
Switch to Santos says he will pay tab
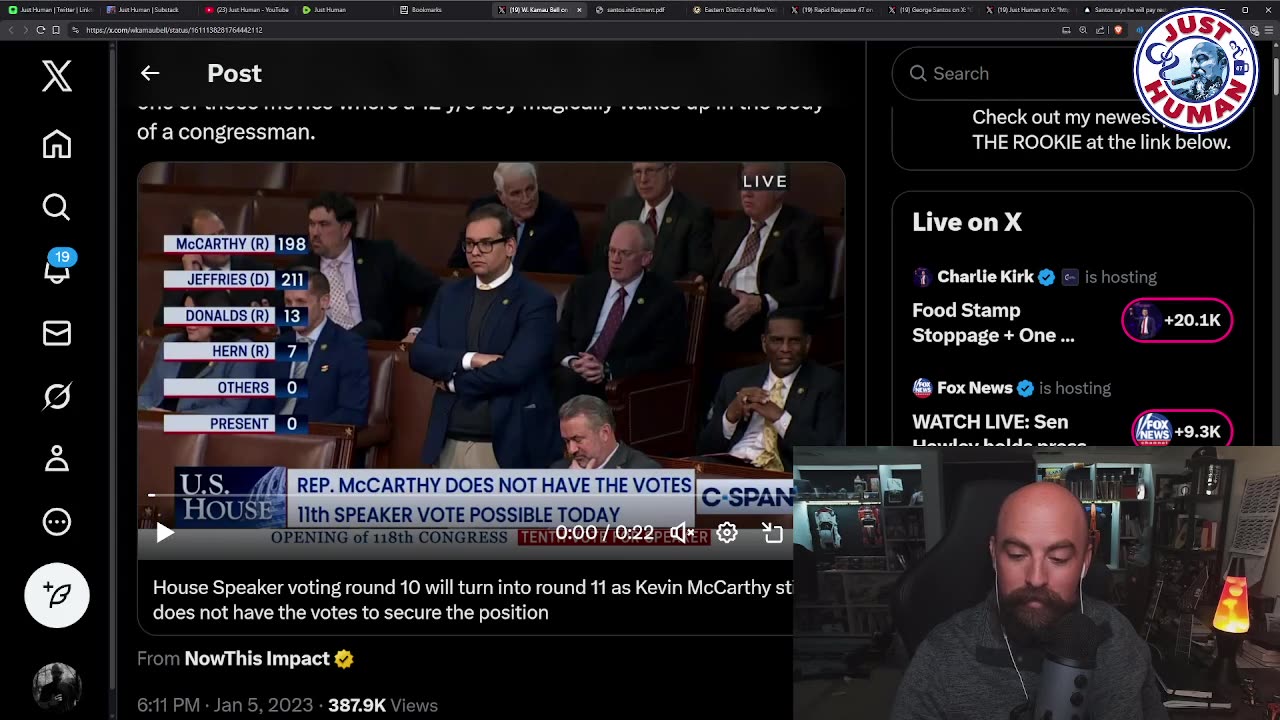[1126, 10]
